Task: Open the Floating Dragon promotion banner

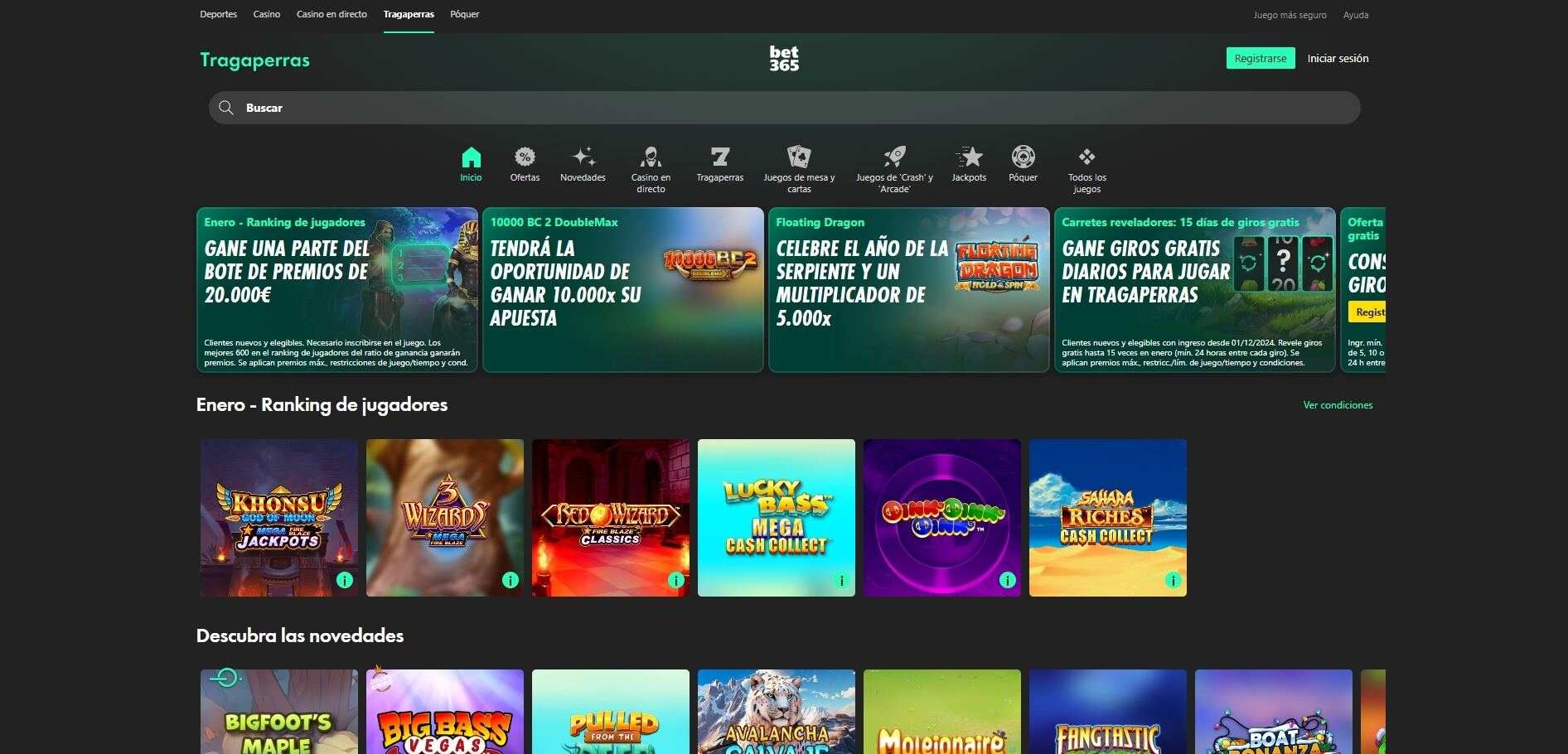Action: click(909, 290)
